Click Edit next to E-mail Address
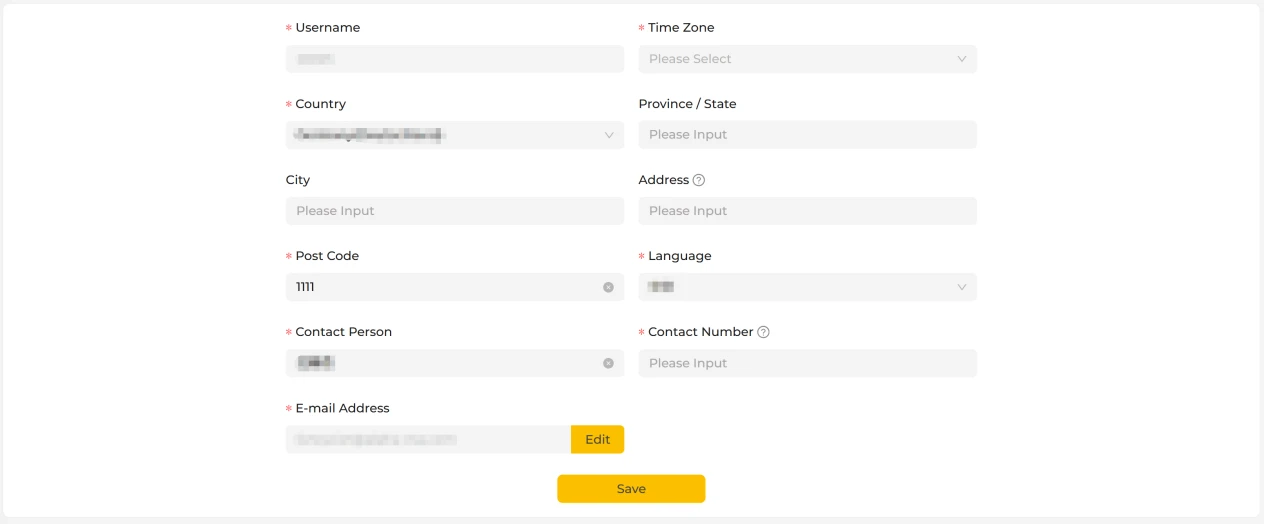Image resolution: width=1264 pixels, height=524 pixels. click(597, 439)
